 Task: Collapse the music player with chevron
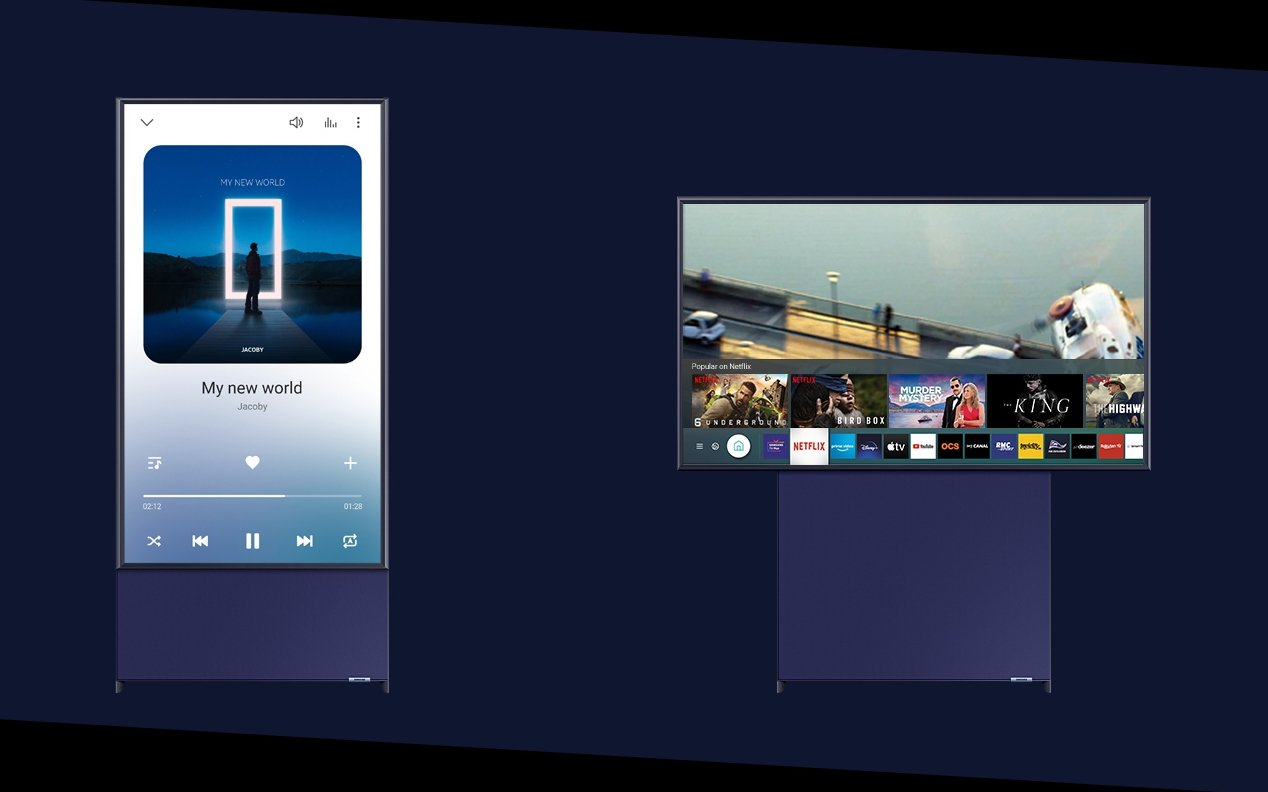[147, 123]
